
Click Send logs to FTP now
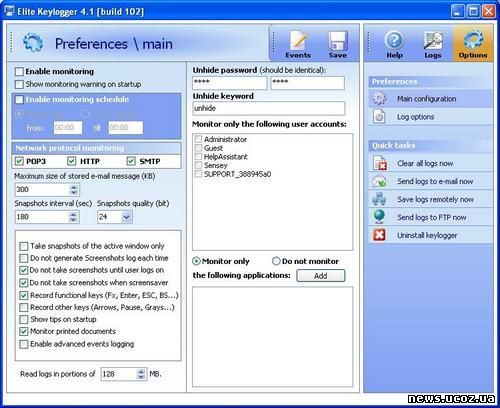[430, 217]
